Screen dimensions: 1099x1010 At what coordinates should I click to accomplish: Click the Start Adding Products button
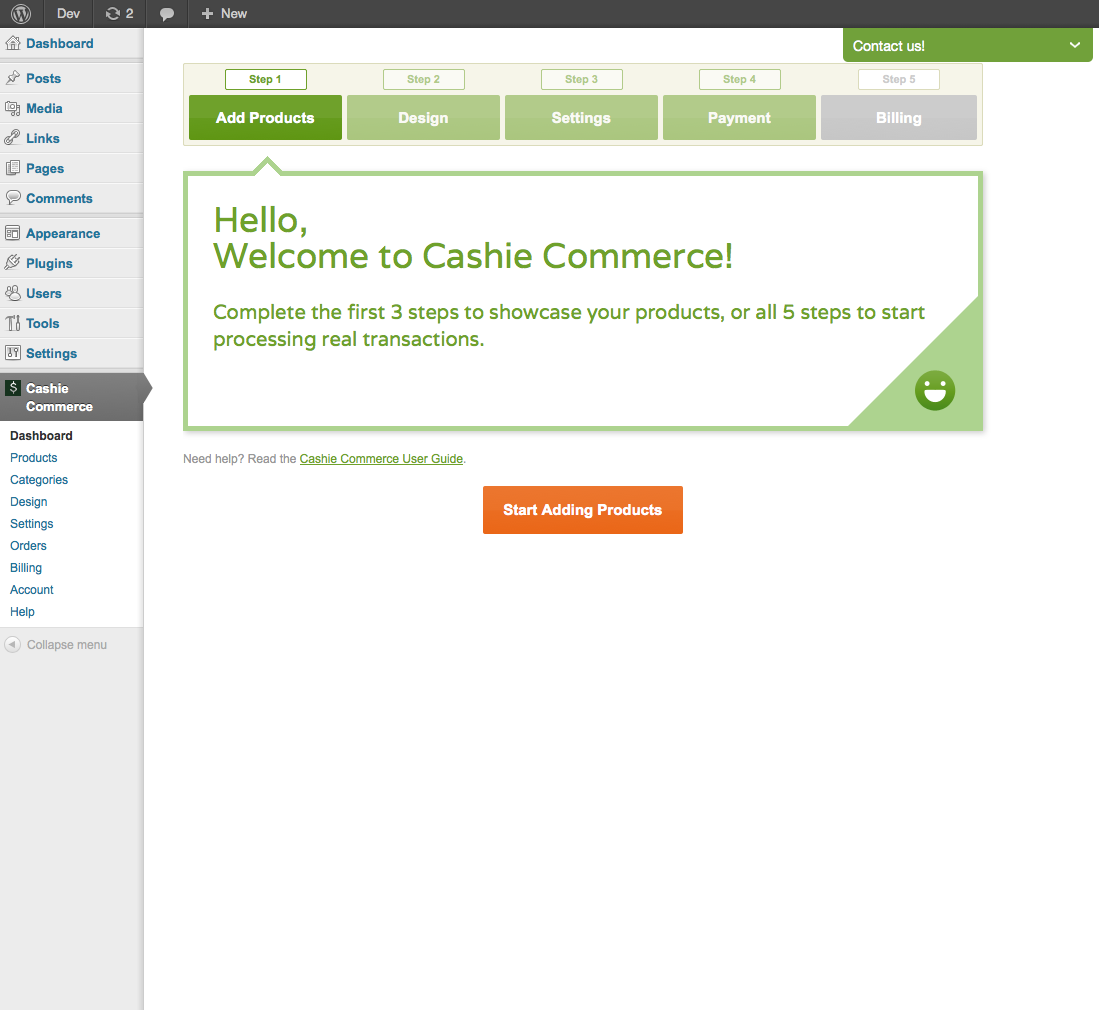[582, 510]
